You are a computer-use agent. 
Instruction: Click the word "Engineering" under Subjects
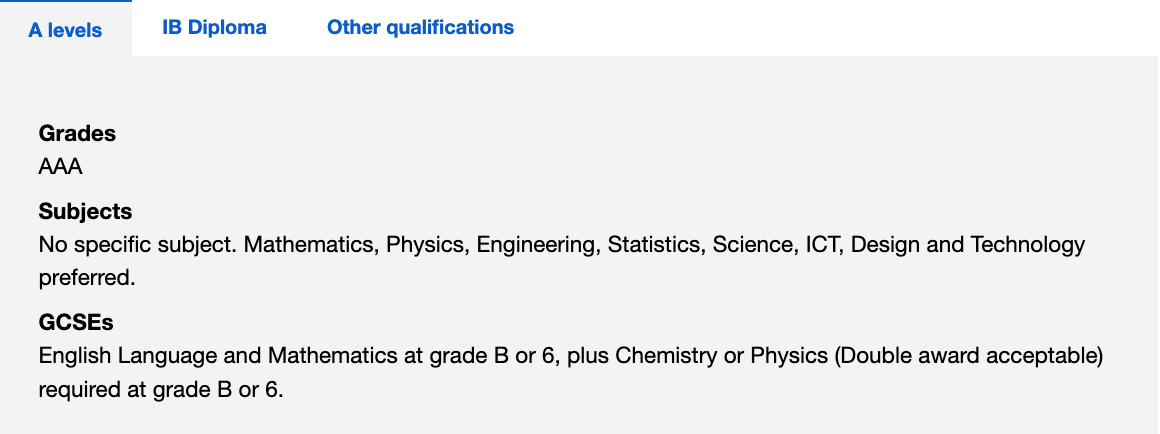click(x=537, y=245)
